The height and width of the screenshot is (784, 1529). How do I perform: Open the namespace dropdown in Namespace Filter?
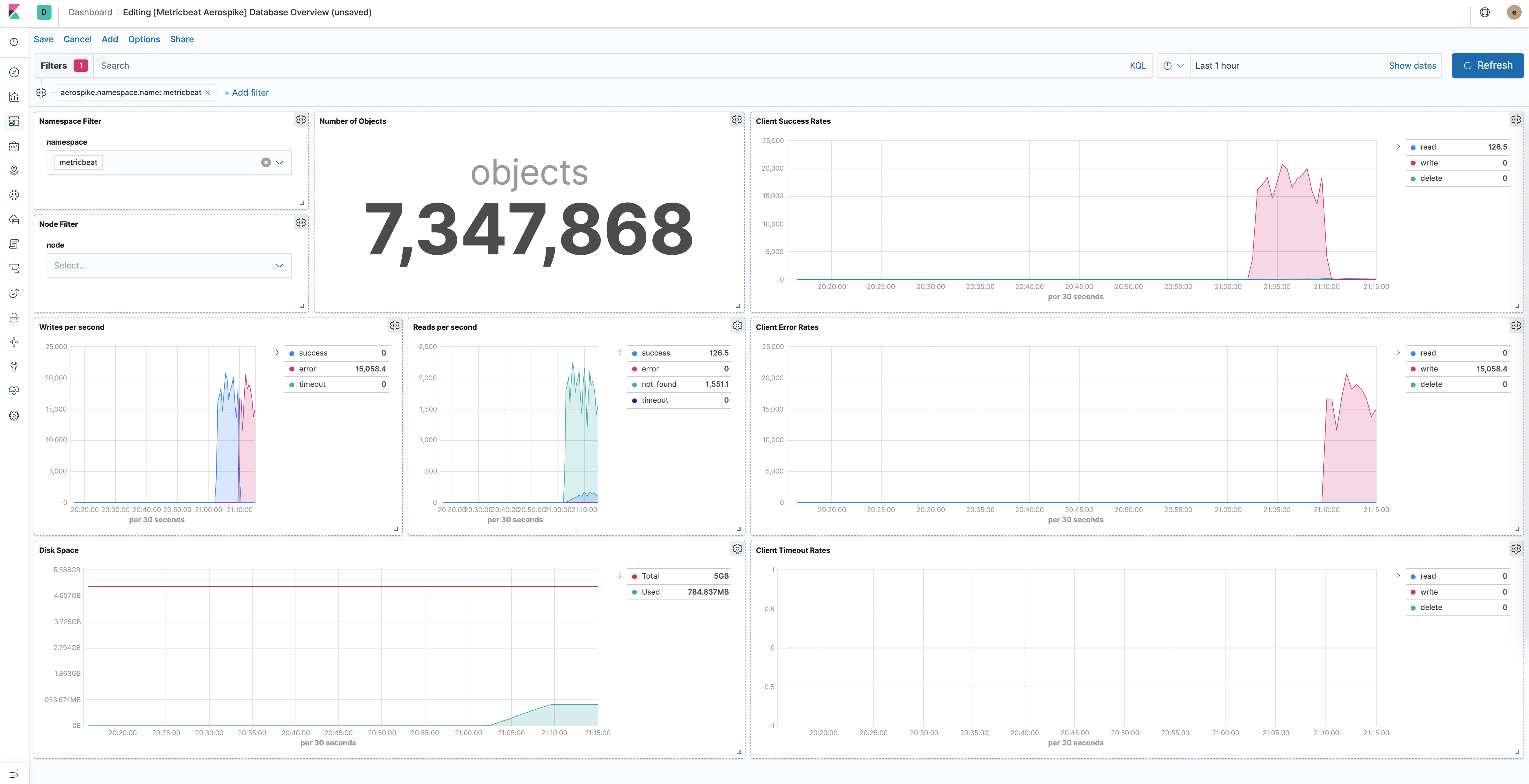[x=278, y=162]
